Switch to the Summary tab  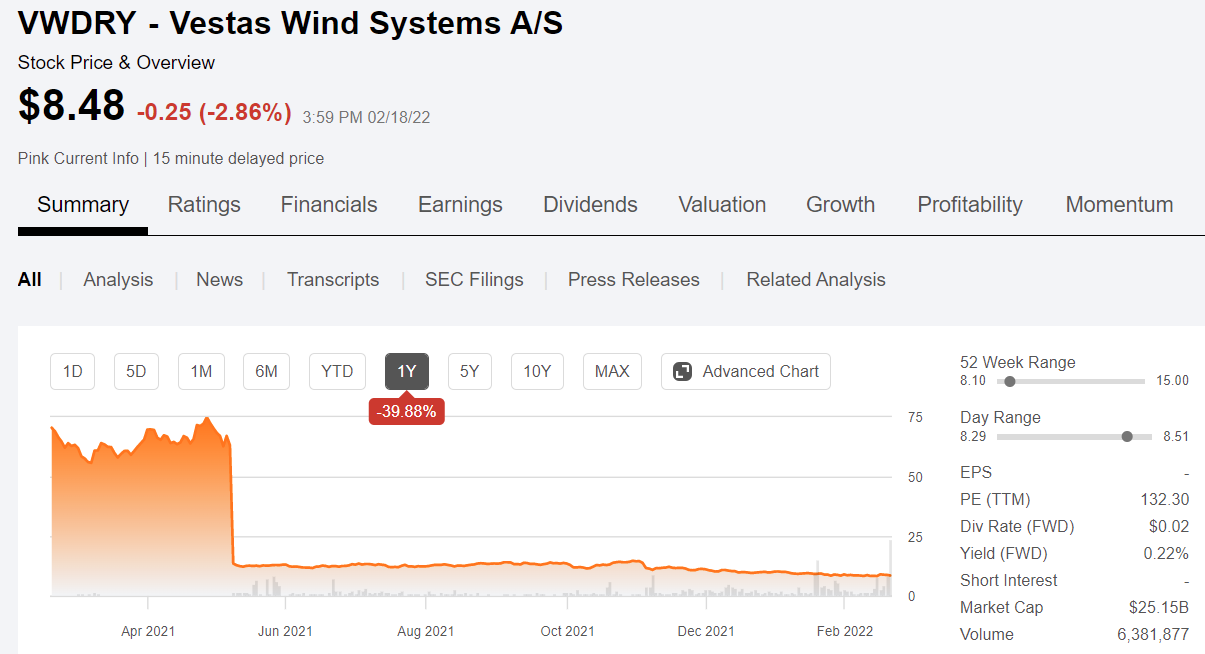(83, 205)
